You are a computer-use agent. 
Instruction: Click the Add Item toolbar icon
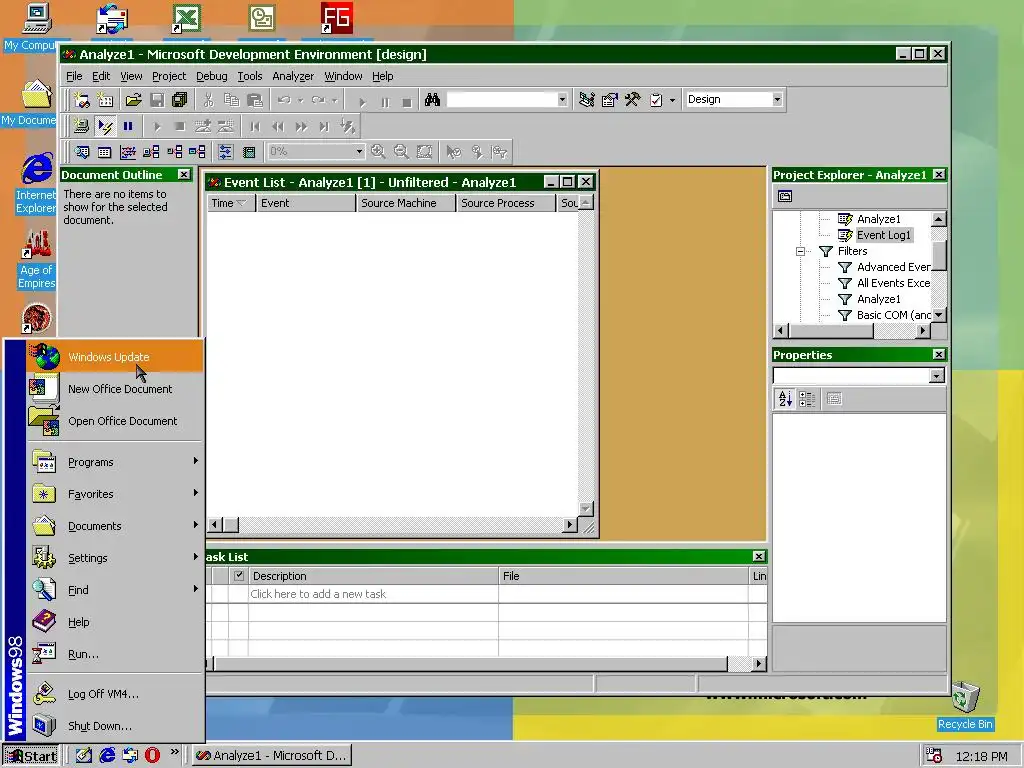coord(105,100)
